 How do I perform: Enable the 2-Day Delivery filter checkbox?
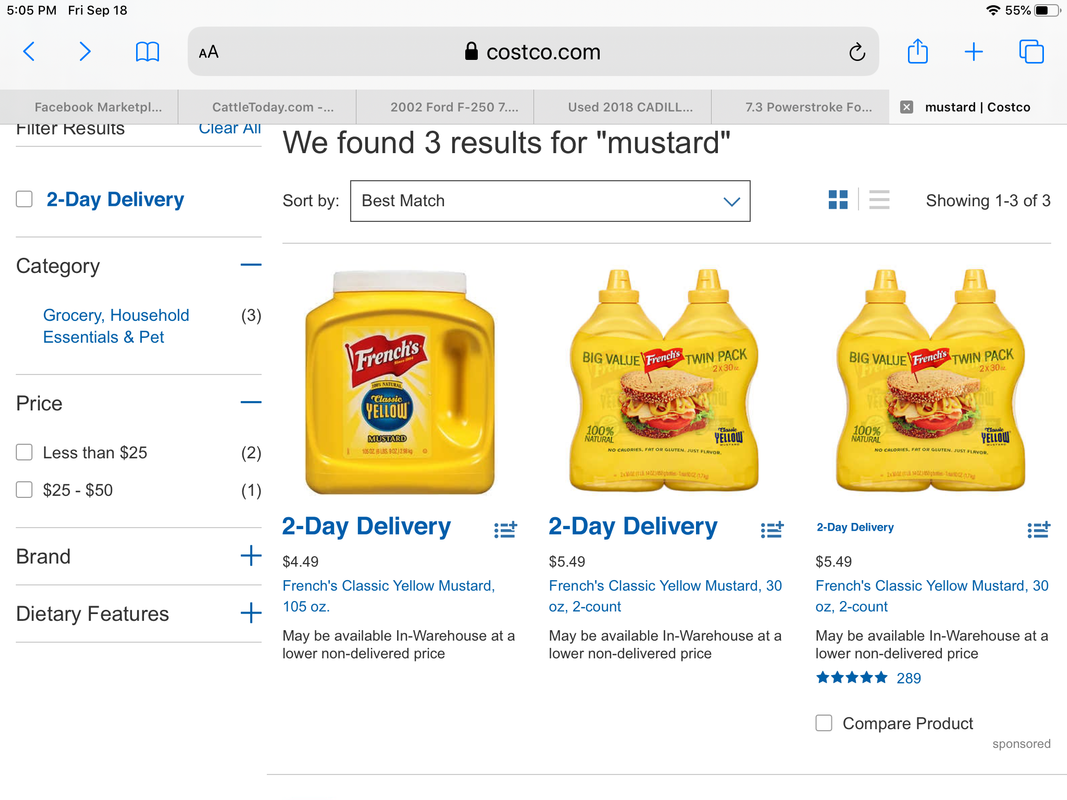tap(24, 199)
